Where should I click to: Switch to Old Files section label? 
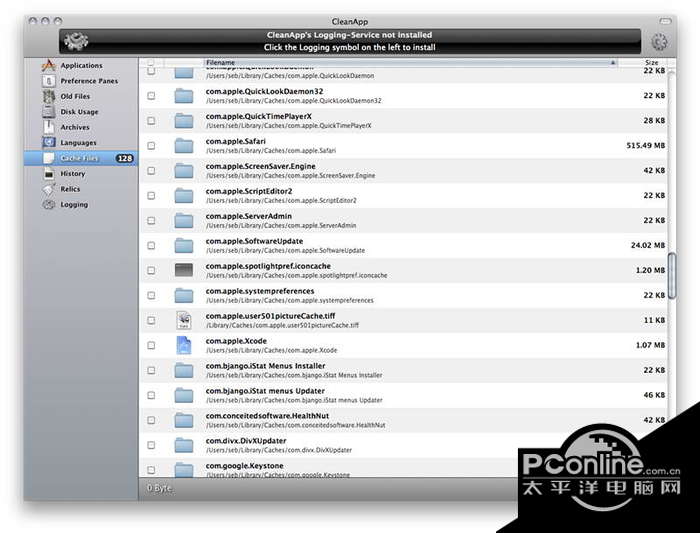point(75,96)
